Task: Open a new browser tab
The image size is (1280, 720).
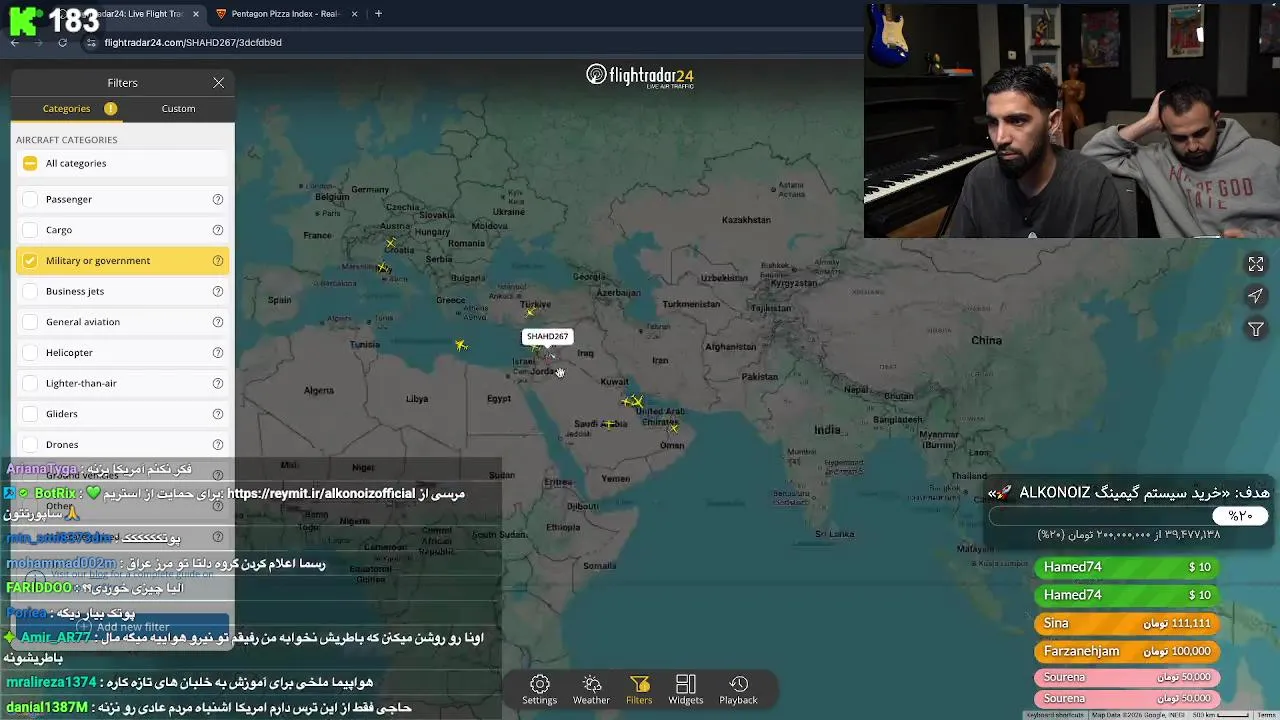Action: pos(378,14)
